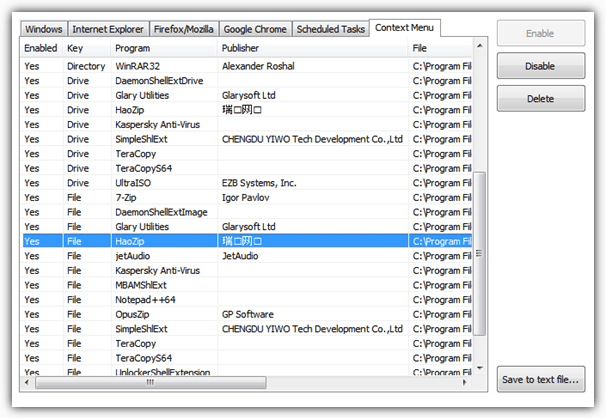Viewport: 606px width, 418px height.
Task: Select SimpleShlExt in the File row
Action: point(247,329)
